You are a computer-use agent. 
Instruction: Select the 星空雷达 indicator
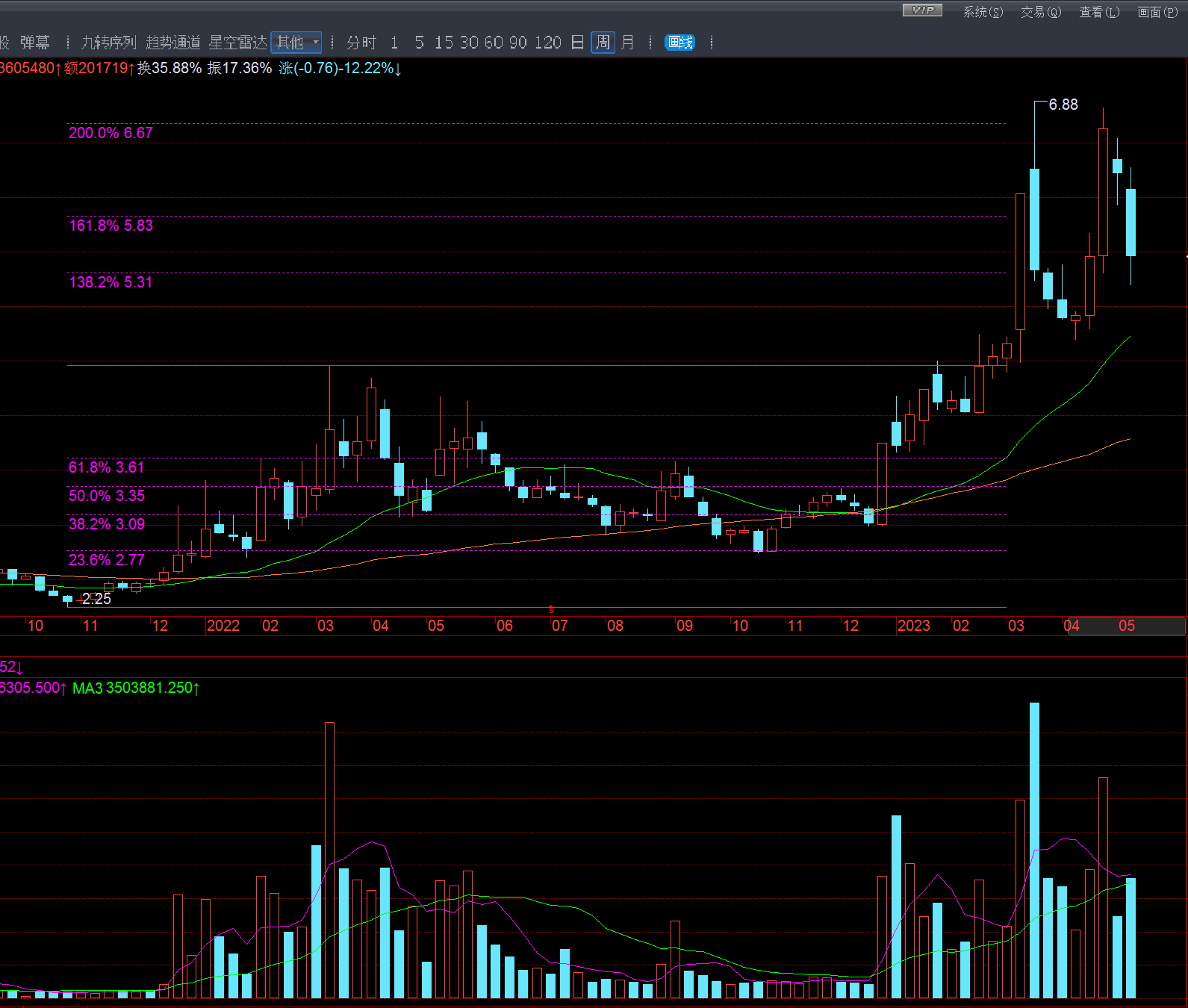tap(238, 43)
